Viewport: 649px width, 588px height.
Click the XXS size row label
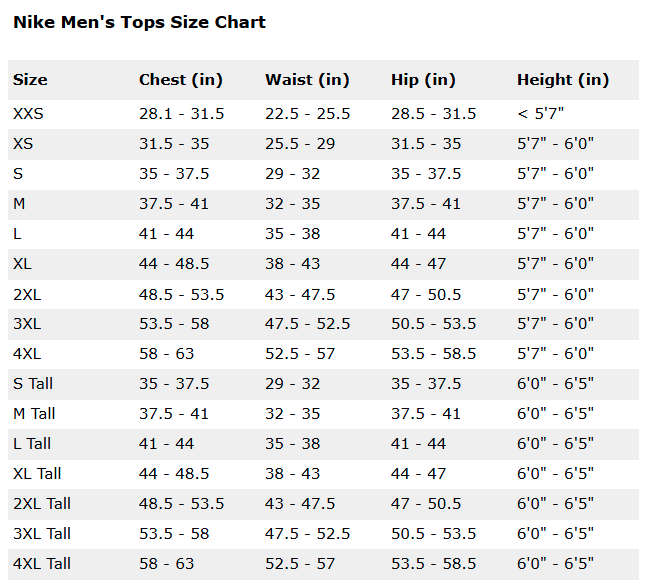click(28, 114)
